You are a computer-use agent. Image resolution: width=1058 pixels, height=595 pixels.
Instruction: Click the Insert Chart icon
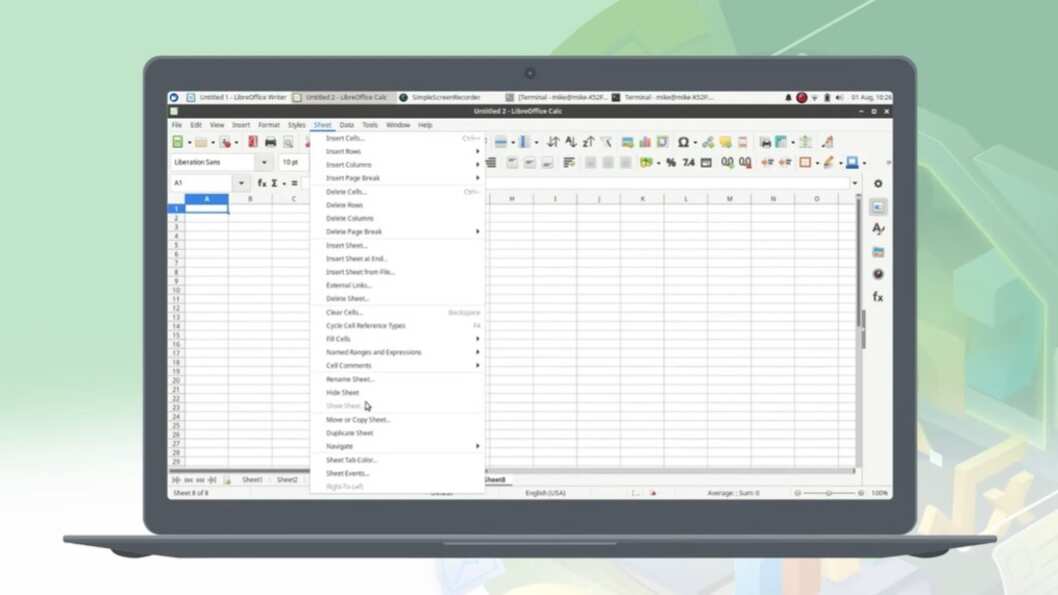pyautogui.click(x=645, y=143)
